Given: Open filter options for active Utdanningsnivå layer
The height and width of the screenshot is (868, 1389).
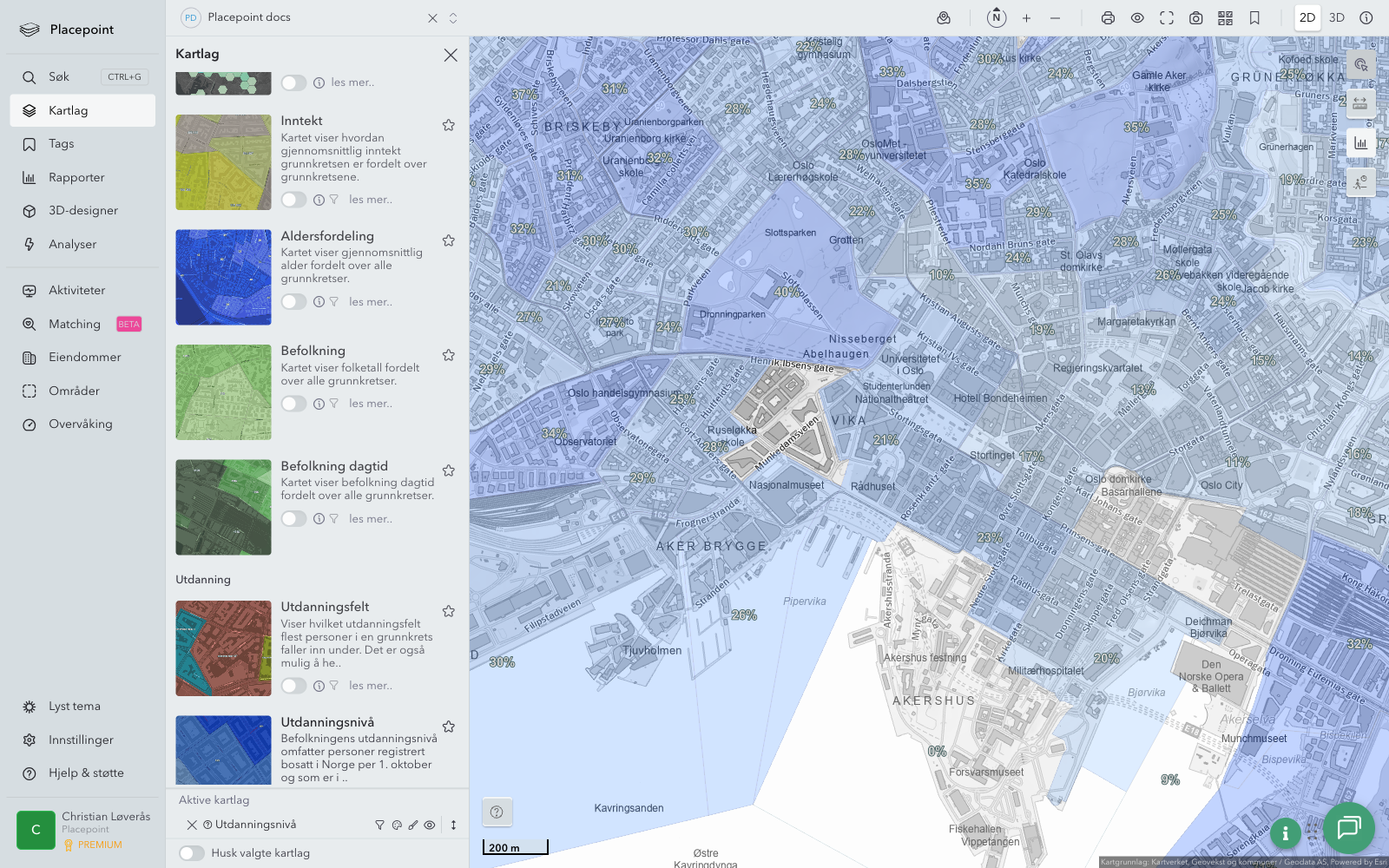Looking at the screenshot, I should point(379,825).
